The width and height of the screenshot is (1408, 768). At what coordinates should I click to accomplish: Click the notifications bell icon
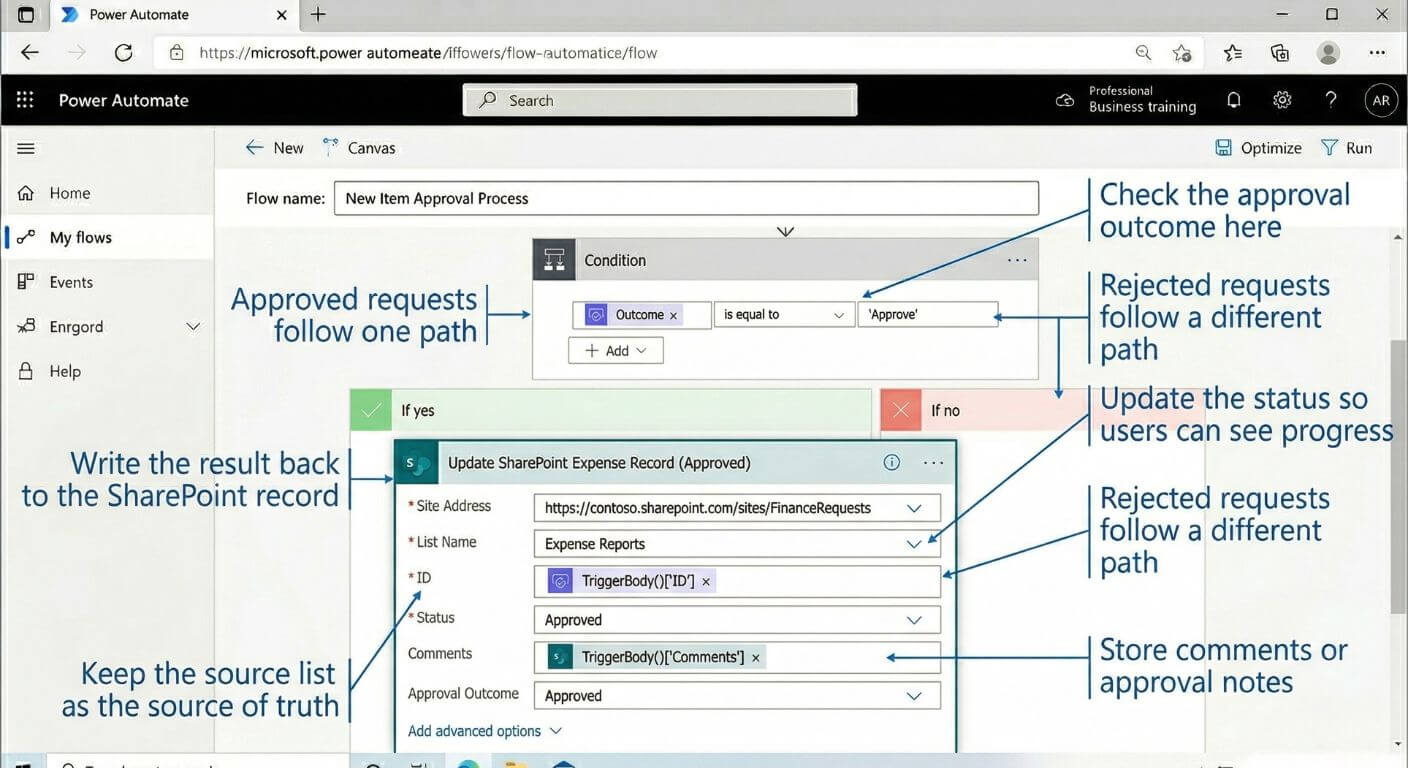pos(1234,100)
